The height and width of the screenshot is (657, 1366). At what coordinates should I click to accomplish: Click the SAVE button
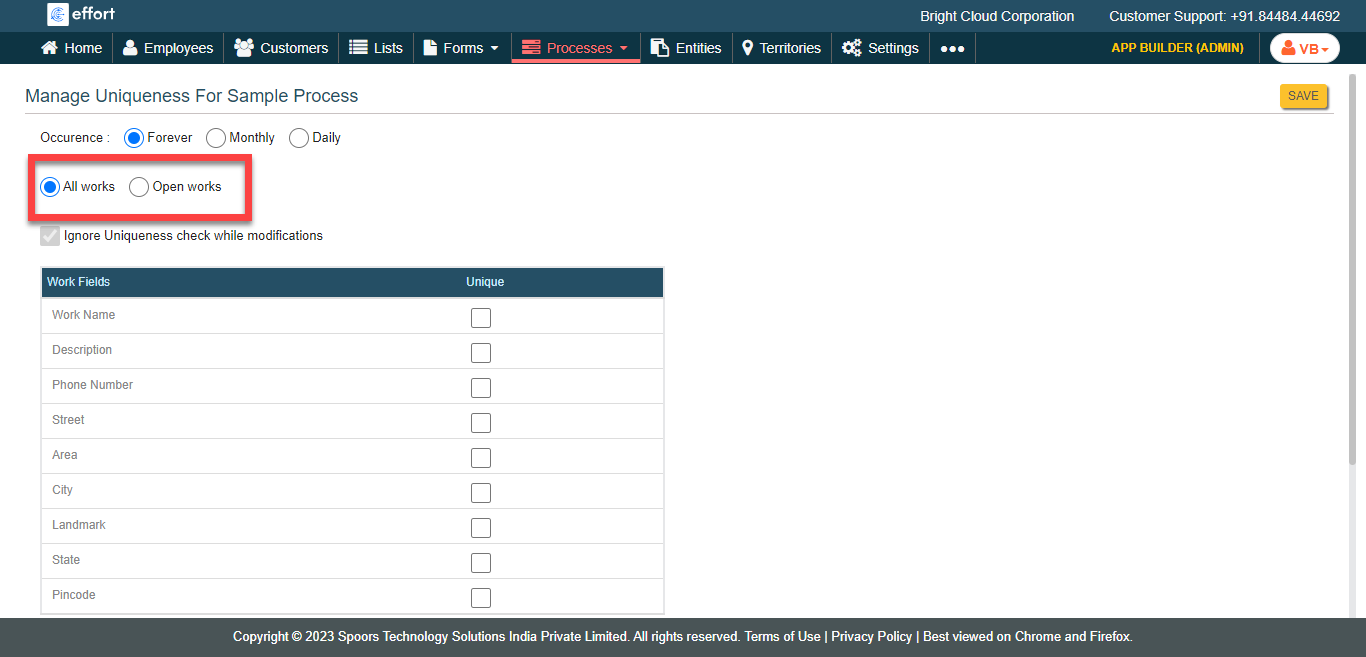click(1303, 96)
